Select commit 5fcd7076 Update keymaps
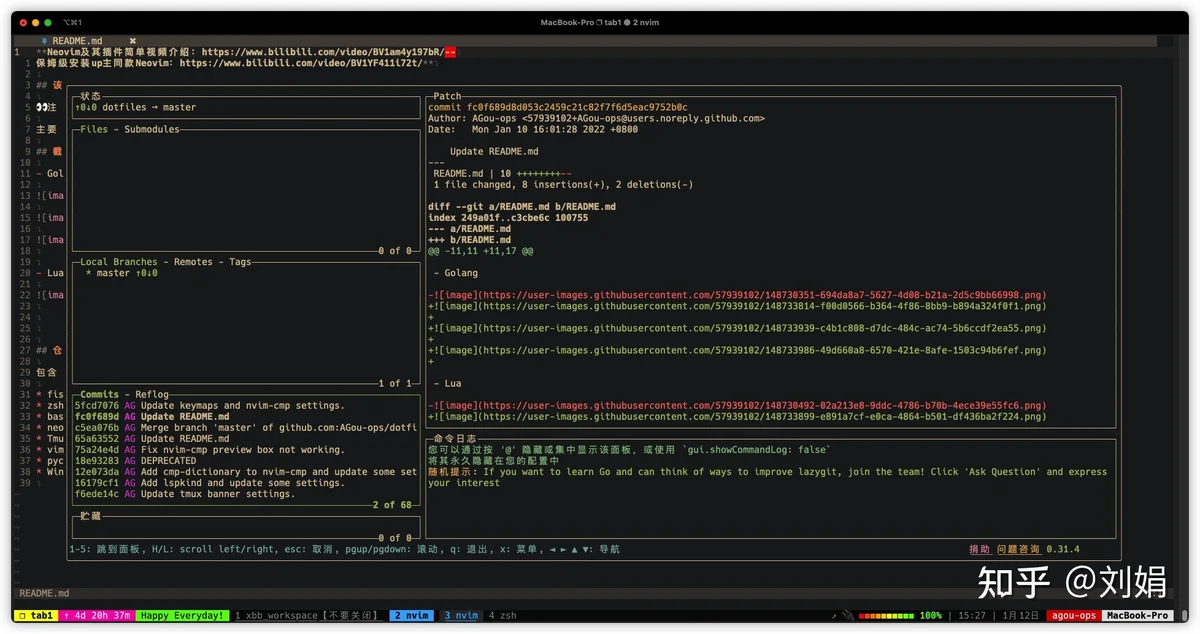The height and width of the screenshot is (634, 1200). [x=246, y=406]
